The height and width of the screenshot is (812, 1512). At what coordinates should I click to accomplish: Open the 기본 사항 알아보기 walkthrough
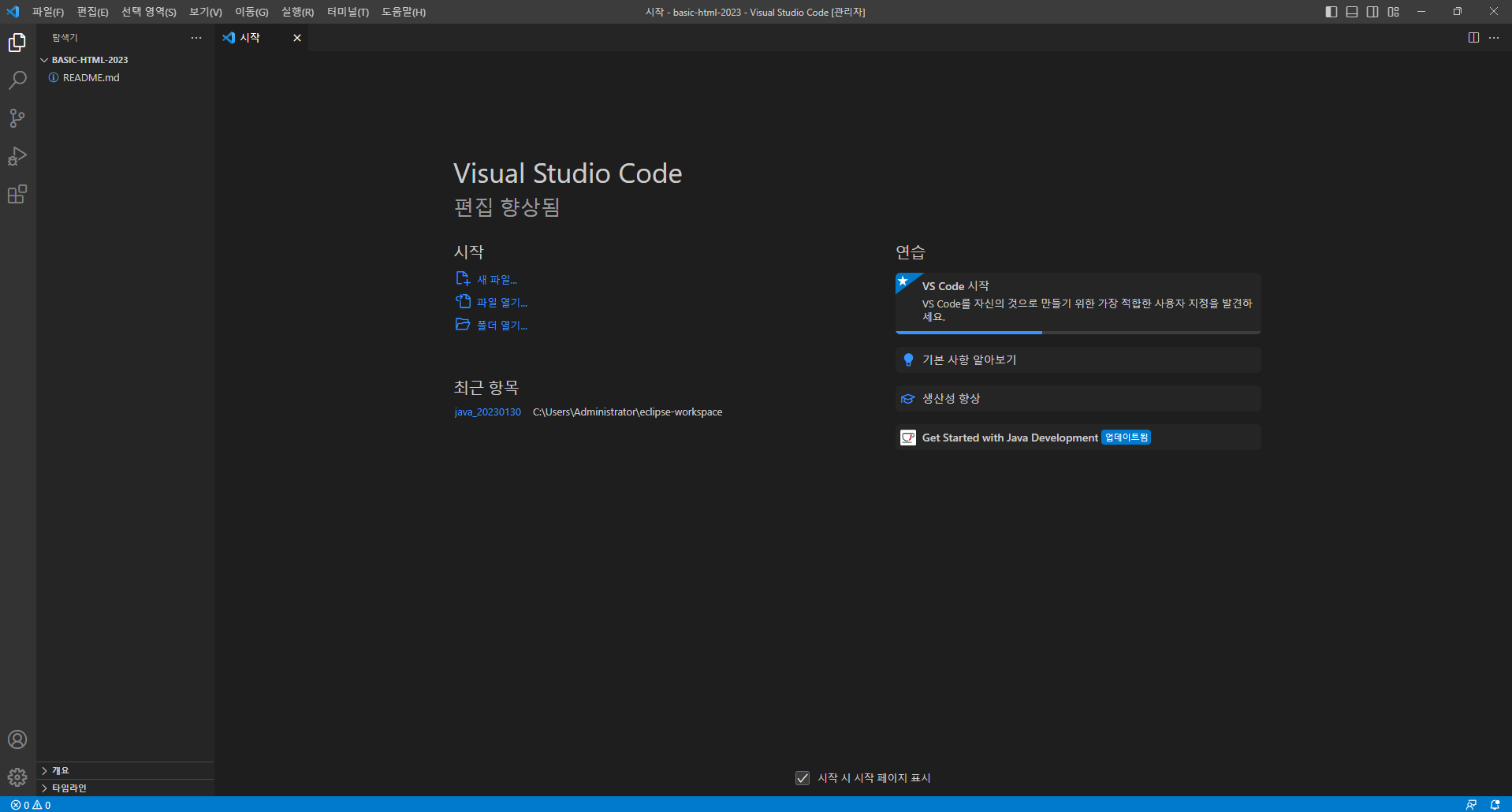[1078, 359]
